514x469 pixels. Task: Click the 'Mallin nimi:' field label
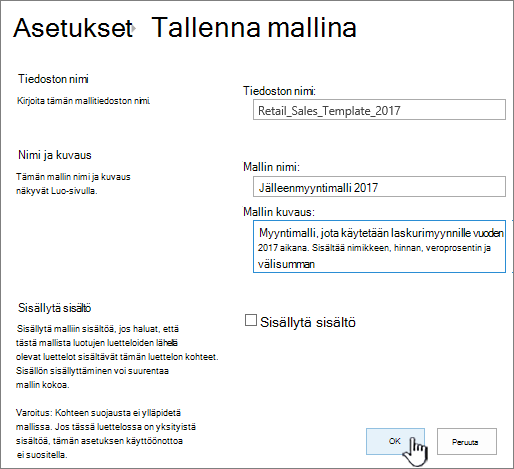pos(271,167)
